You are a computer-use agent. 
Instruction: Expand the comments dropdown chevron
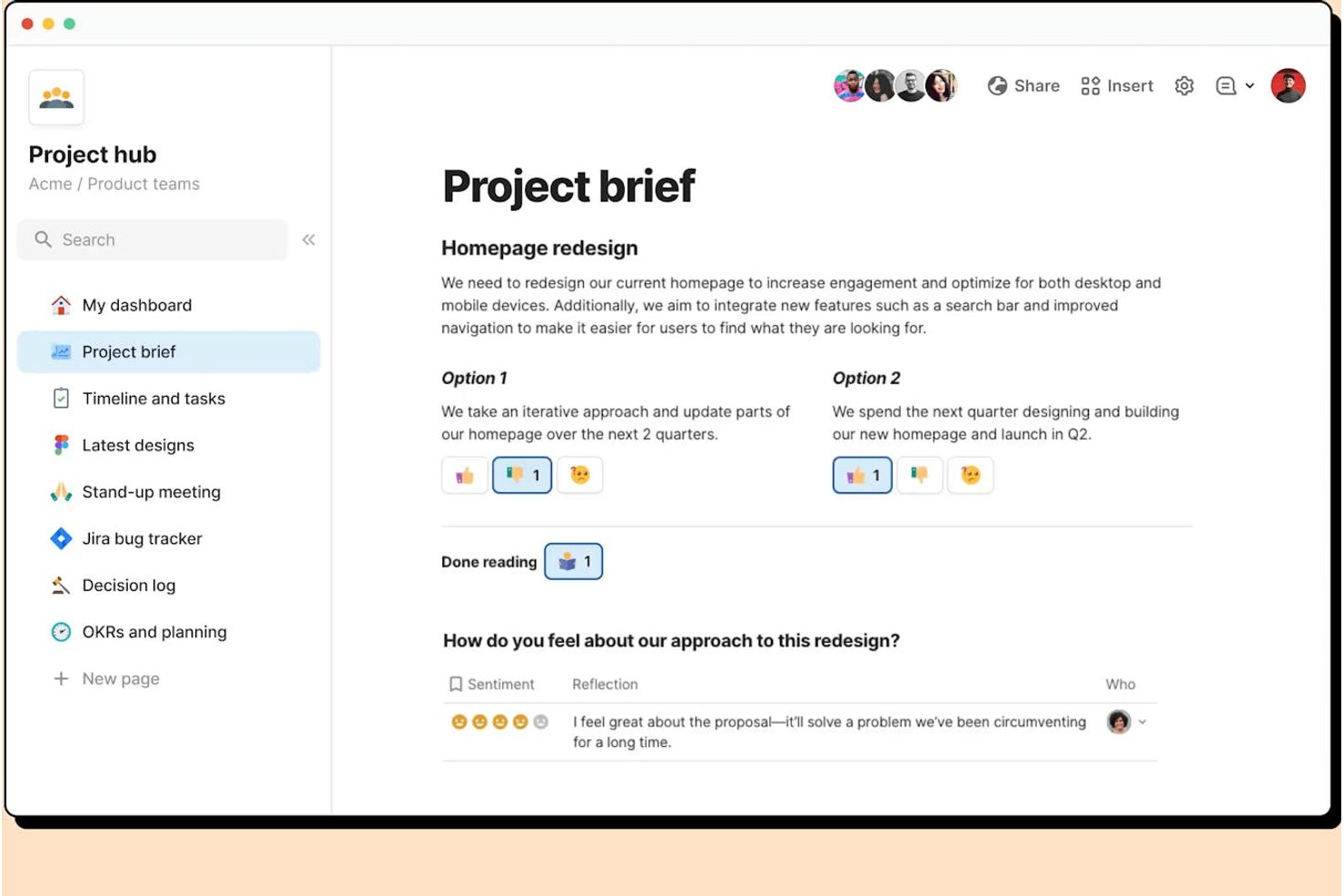pos(1250,86)
